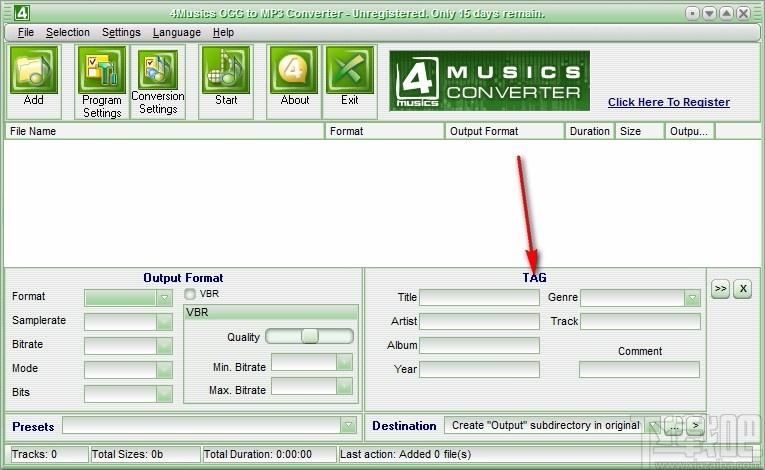Click 'Last action: Added 0 file(s)' status

coord(405,454)
